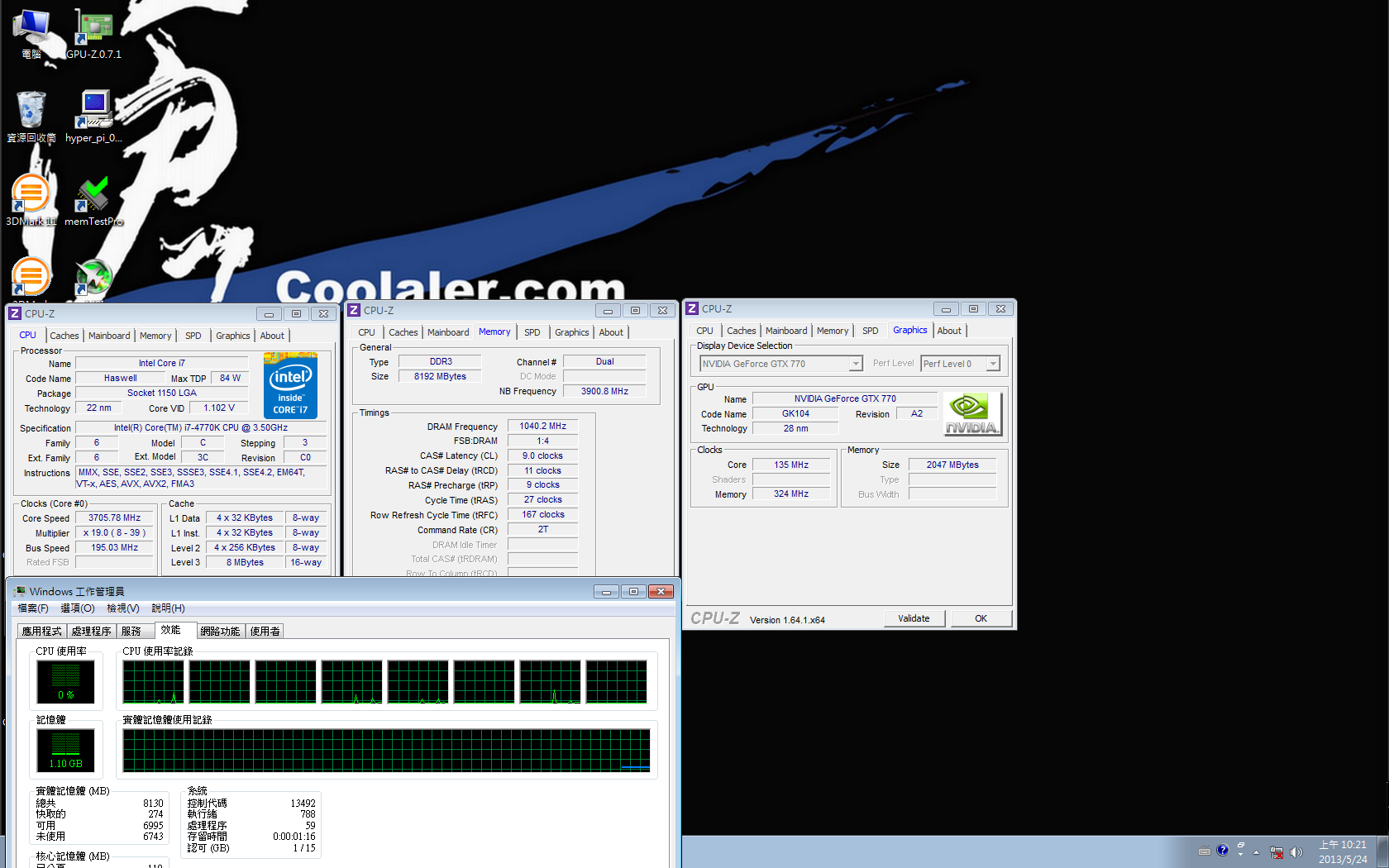This screenshot has width=1389, height=868.
Task: Expand the Perf Level 0 dropdown
Action: tap(993, 364)
